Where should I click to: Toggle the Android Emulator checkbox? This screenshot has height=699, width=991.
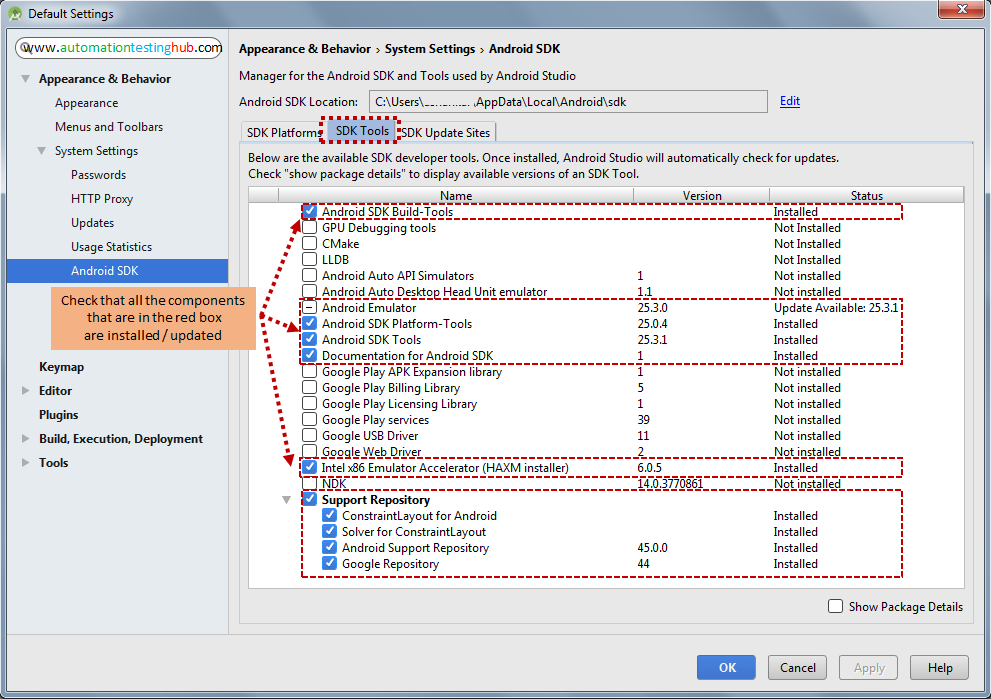point(309,307)
